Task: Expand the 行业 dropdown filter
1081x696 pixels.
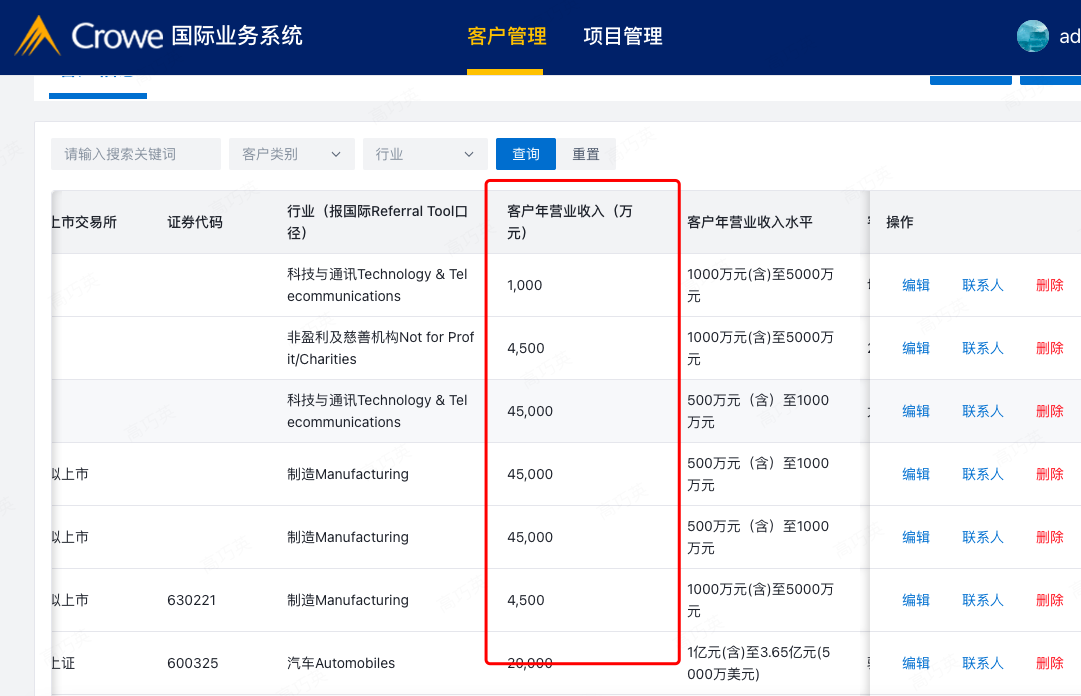Action: [x=424, y=154]
